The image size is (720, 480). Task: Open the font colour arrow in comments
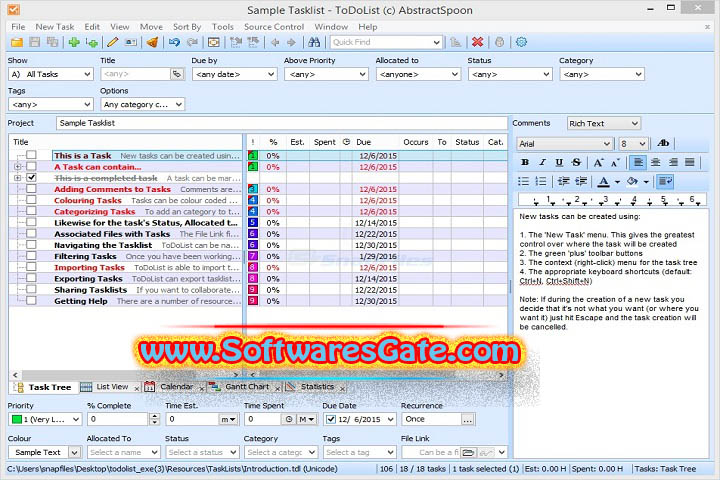pyautogui.click(x=617, y=182)
